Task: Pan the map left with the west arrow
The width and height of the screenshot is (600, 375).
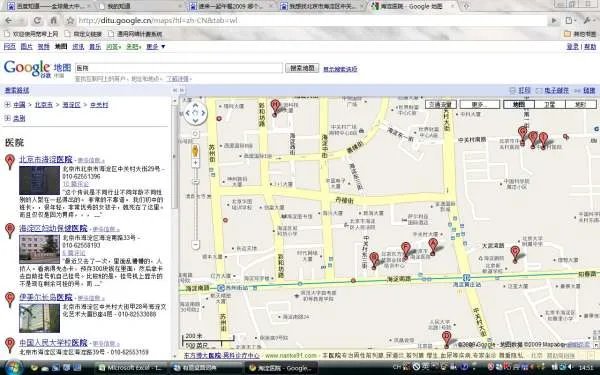Action: (188, 113)
